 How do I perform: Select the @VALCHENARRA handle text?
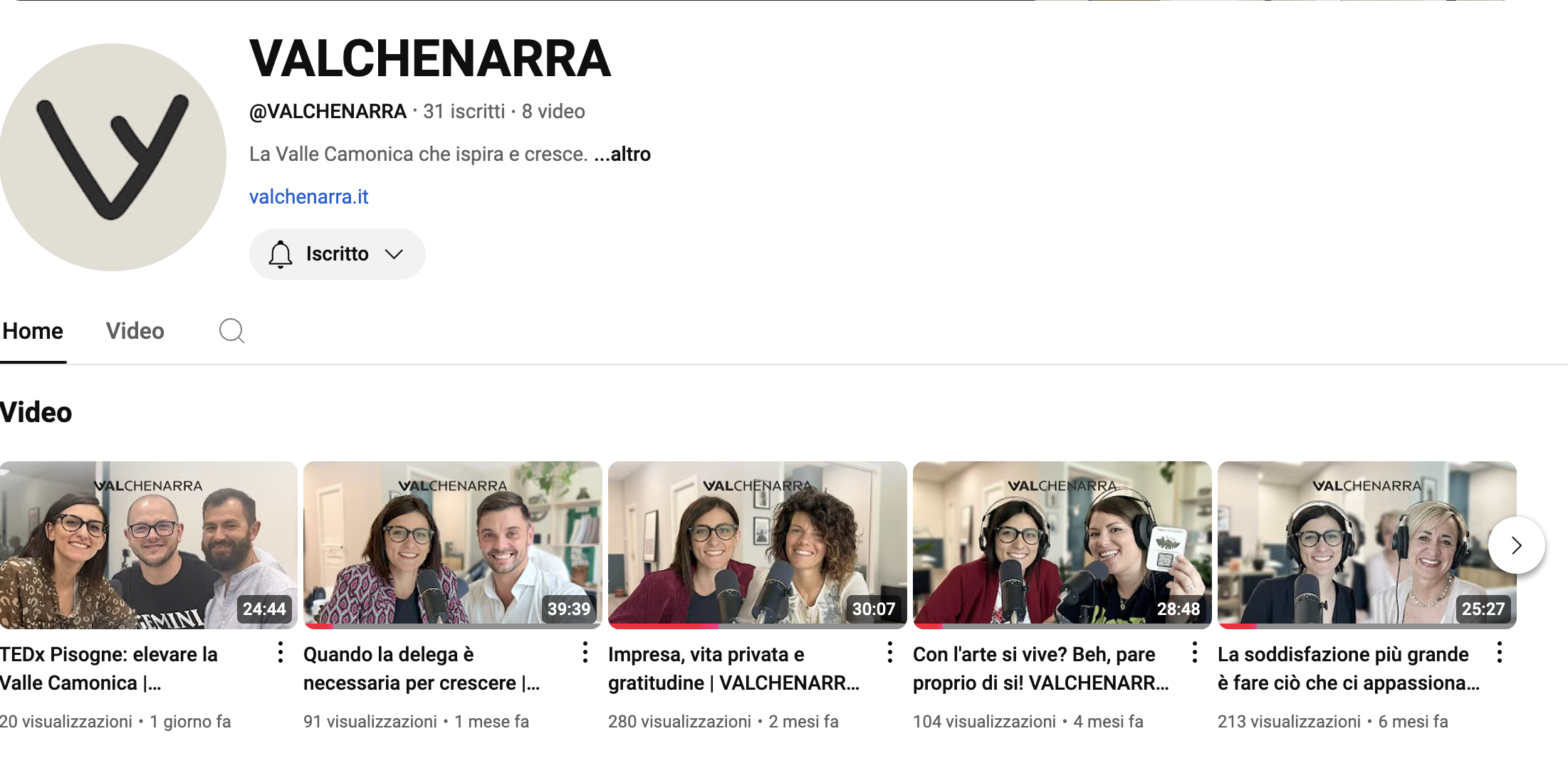pos(328,112)
